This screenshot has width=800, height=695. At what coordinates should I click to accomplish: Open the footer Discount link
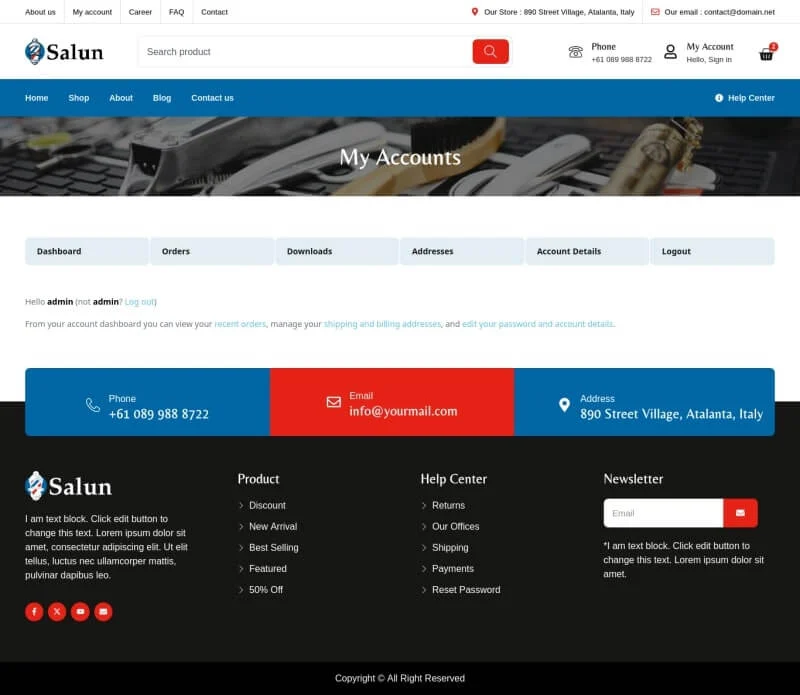[267, 505]
